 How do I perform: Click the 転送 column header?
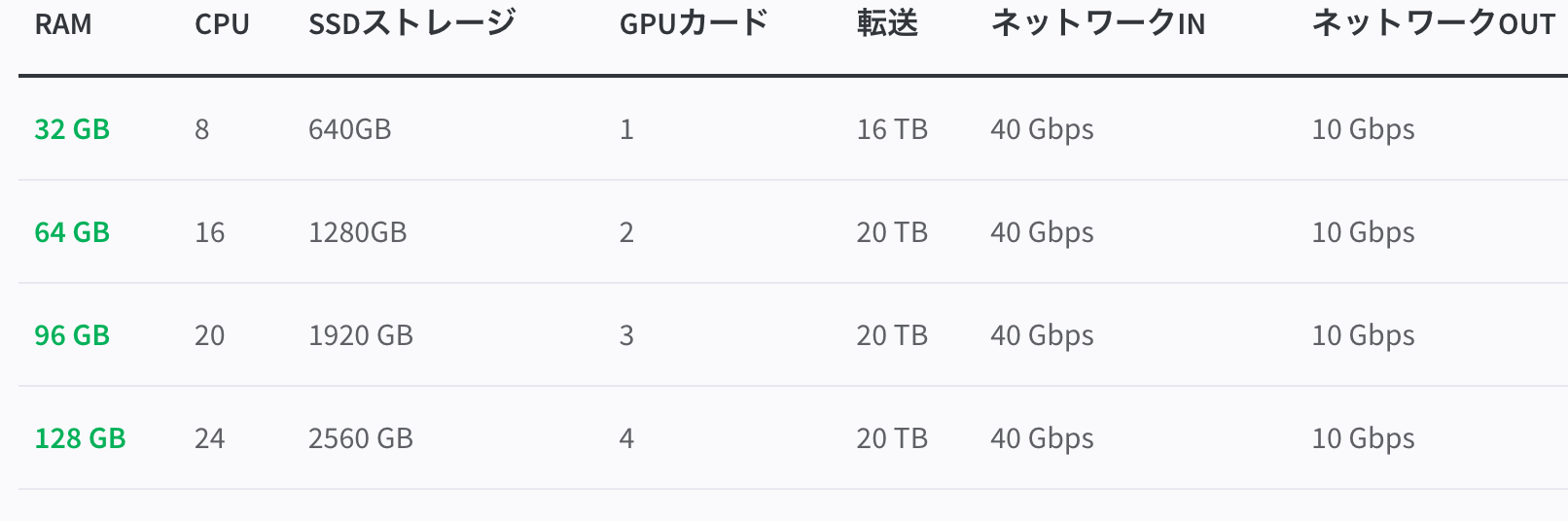(x=887, y=24)
